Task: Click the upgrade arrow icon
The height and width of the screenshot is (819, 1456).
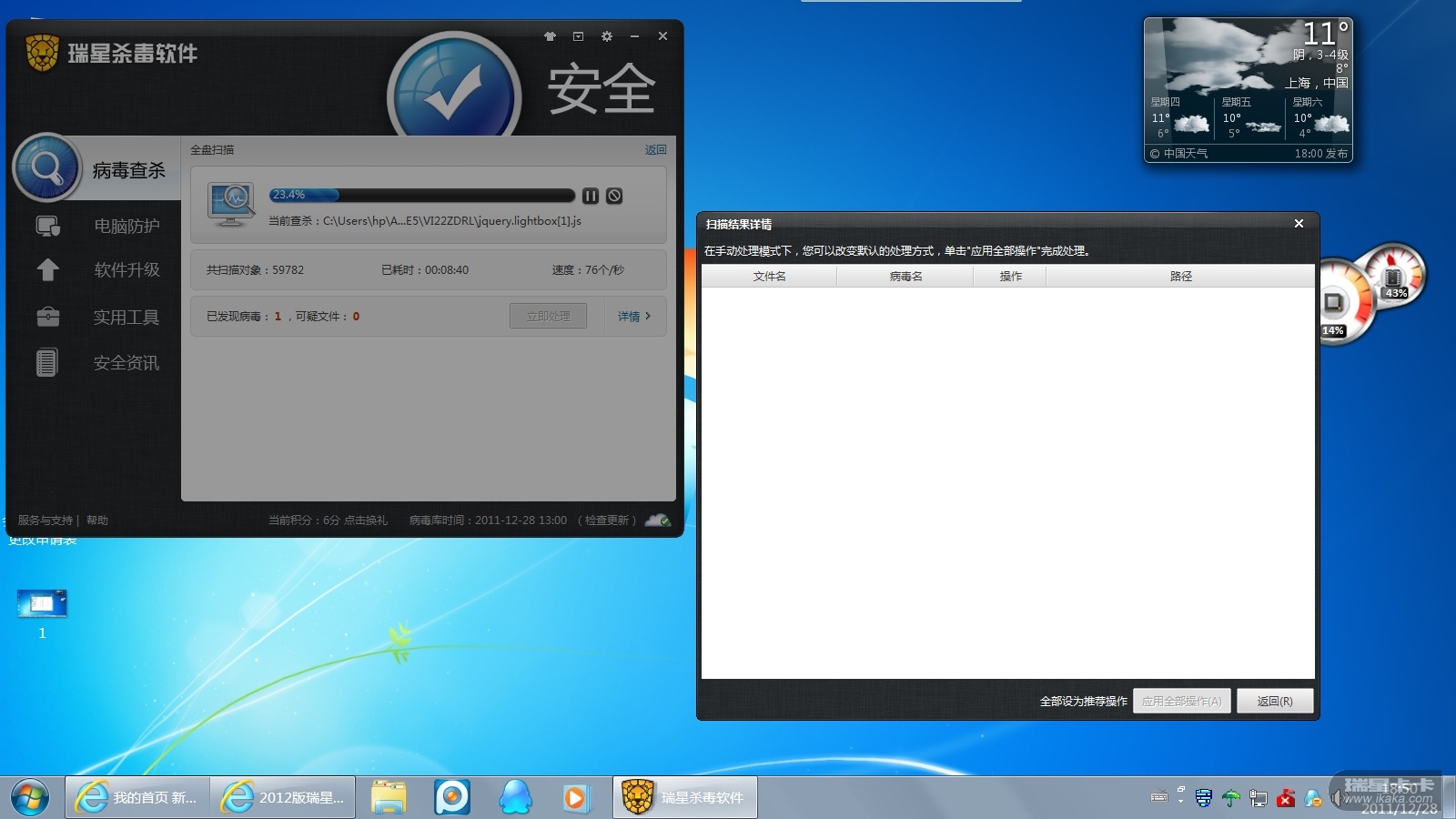Action: [47, 270]
